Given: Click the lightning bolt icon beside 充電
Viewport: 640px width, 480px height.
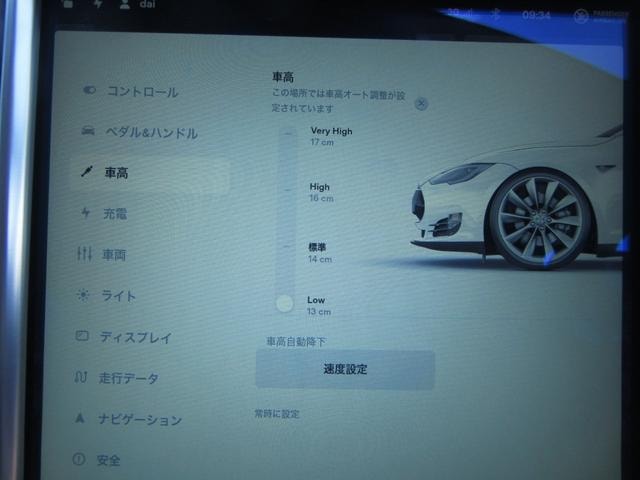Looking at the screenshot, I should pyautogui.click(x=85, y=213).
